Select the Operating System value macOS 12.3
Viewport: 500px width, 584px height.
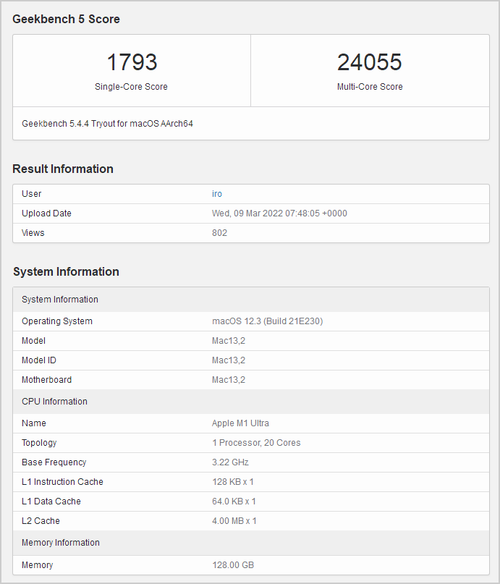(x=267, y=321)
